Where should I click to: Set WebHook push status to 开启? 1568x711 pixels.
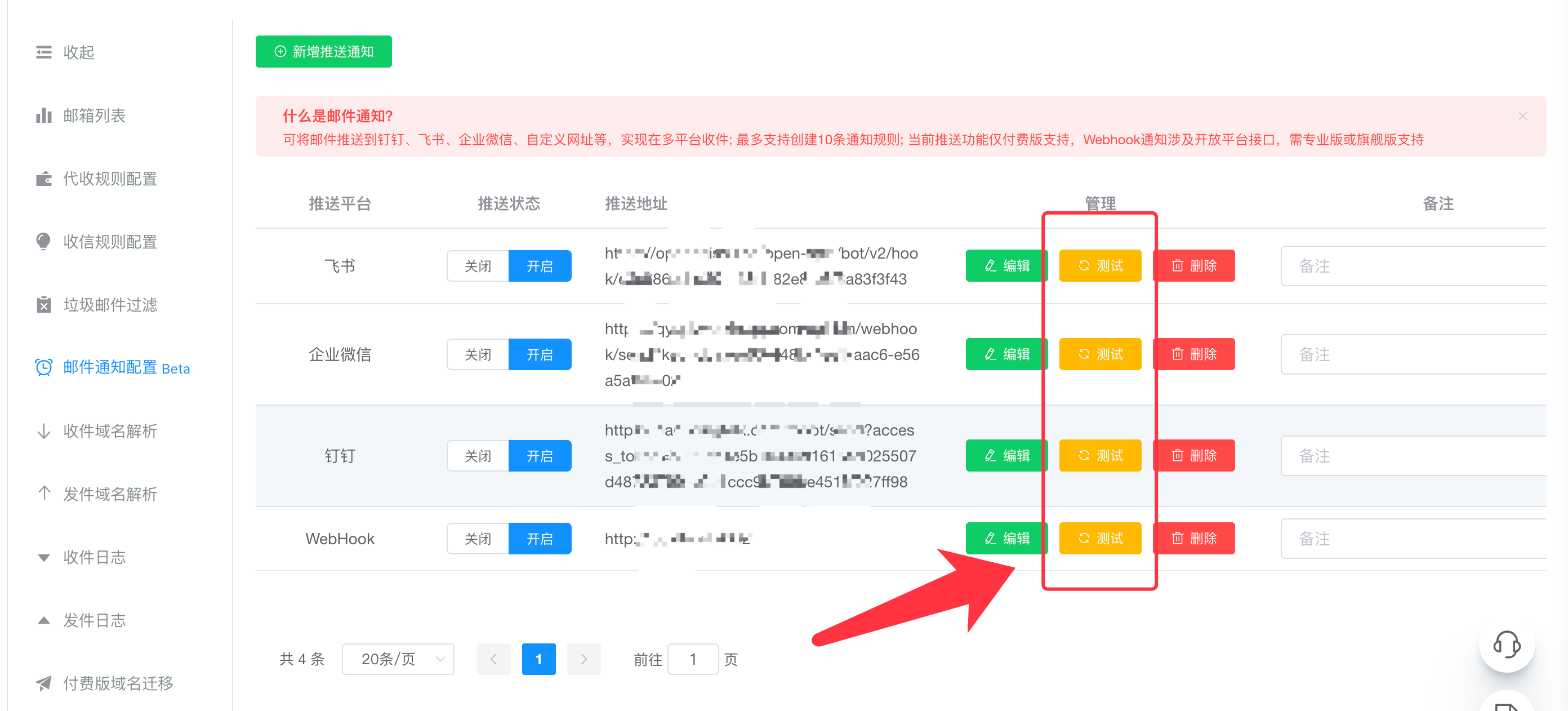[540, 539]
